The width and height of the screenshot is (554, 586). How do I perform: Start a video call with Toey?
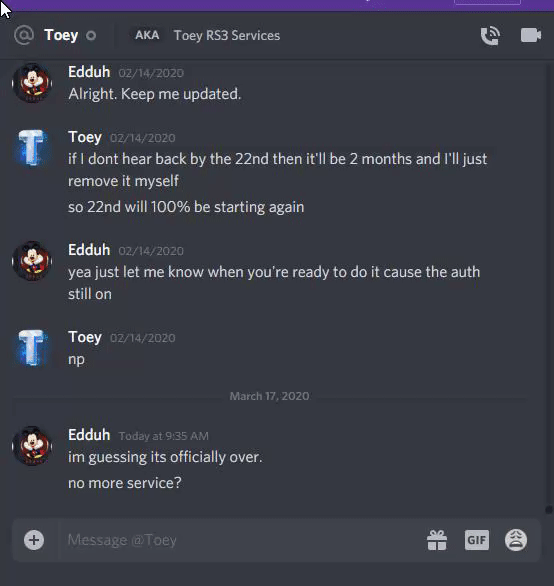(x=531, y=36)
